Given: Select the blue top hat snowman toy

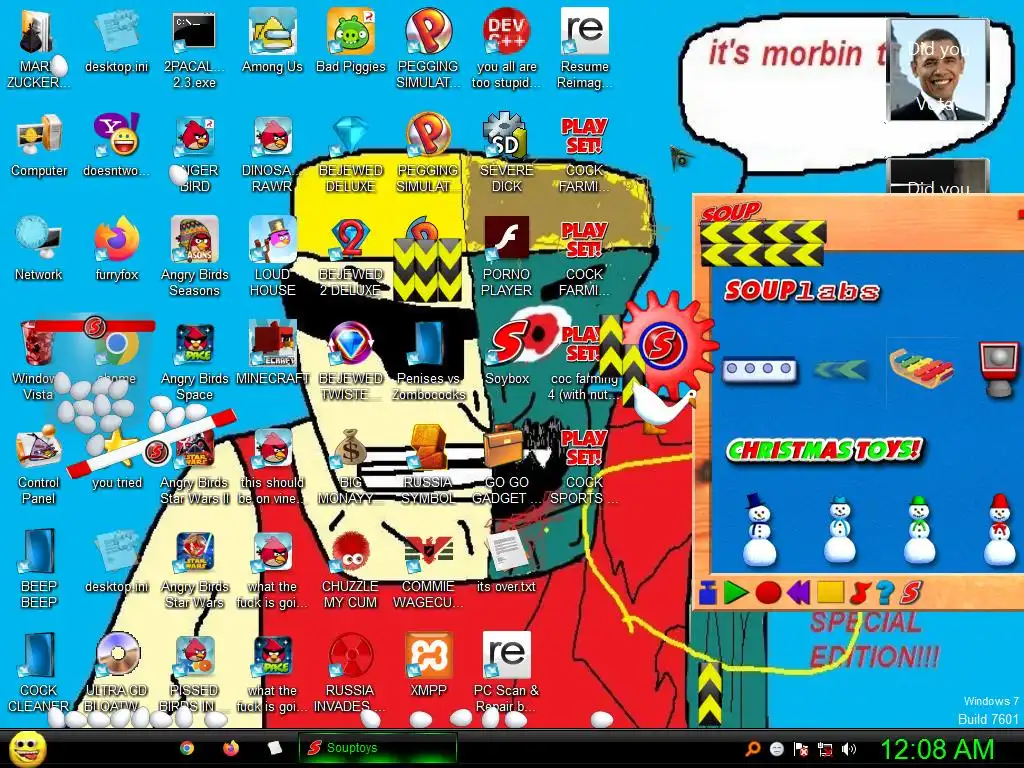Looking at the screenshot, I should point(759,529).
